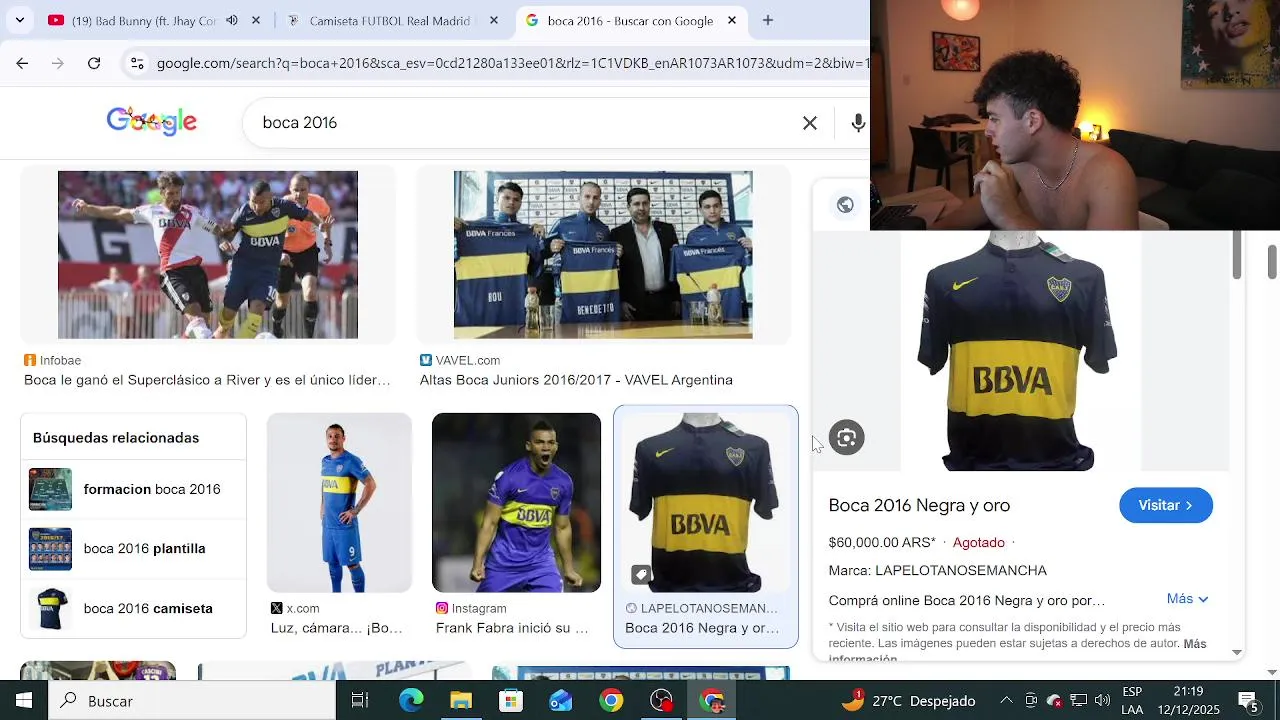
Task: Switch to the Camiseta FUTBOL Real Madrid tab
Action: pyautogui.click(x=390, y=20)
